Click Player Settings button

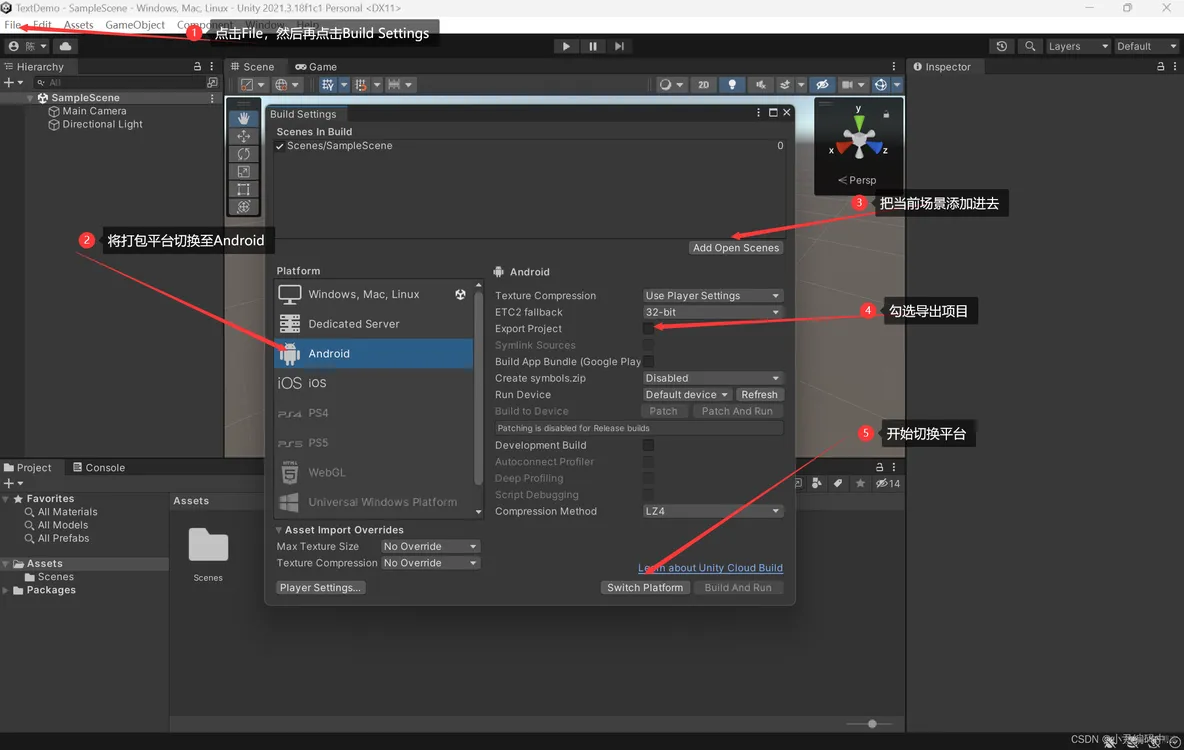click(x=320, y=588)
